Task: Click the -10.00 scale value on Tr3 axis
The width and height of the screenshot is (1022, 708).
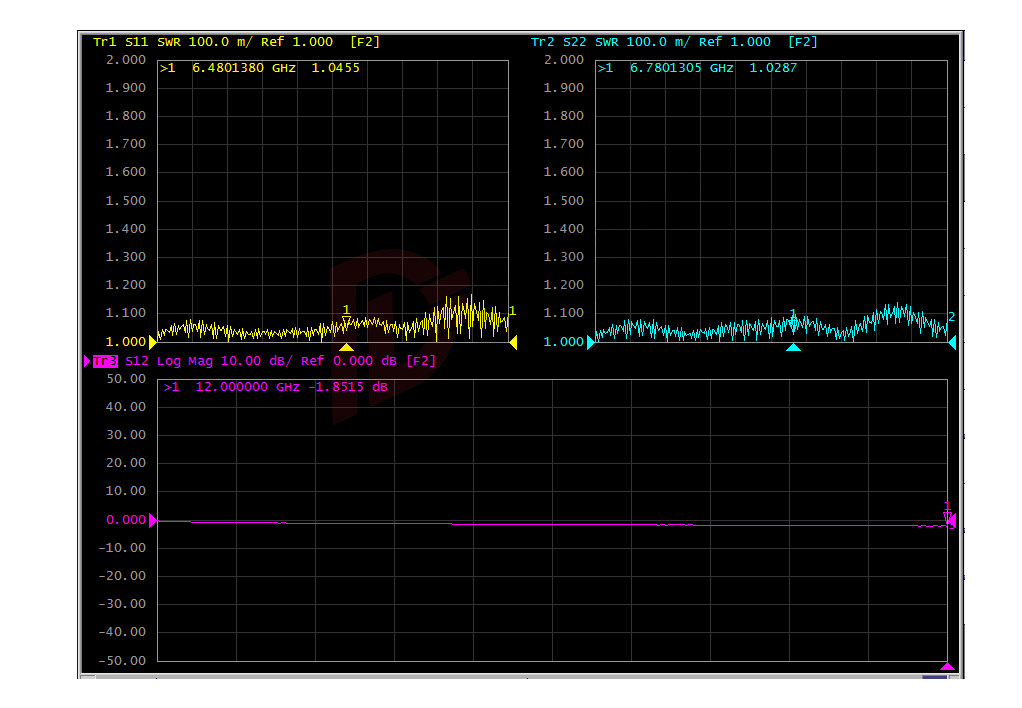Action: tap(122, 548)
